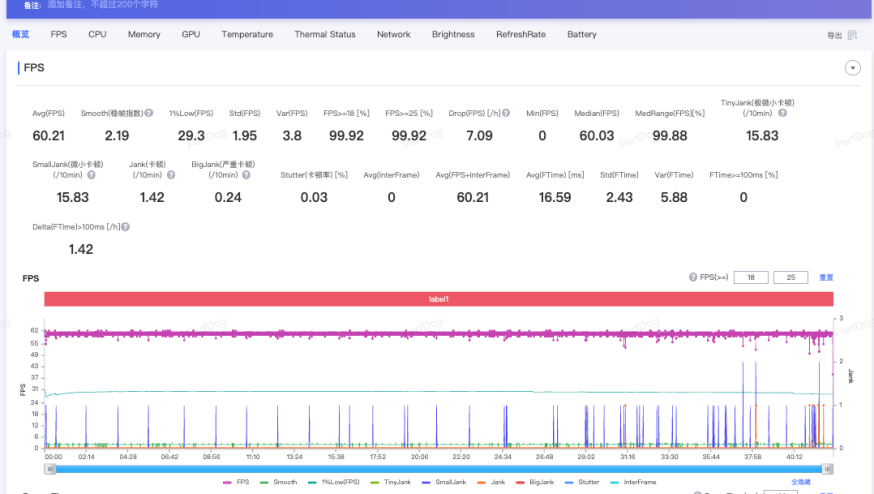The width and height of the screenshot is (874, 494).
Task: Click the Avg(FTime) value 16.59
Action: pos(555,197)
